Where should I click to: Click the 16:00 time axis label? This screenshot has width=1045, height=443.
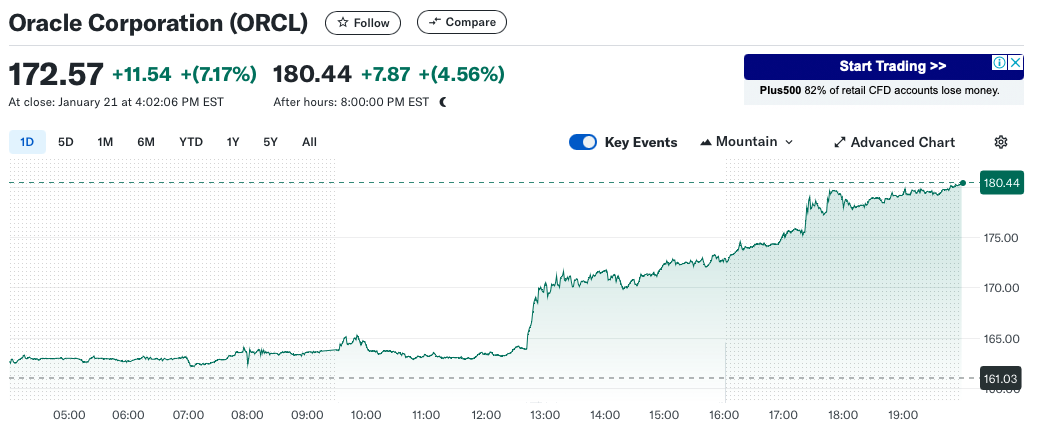723,415
